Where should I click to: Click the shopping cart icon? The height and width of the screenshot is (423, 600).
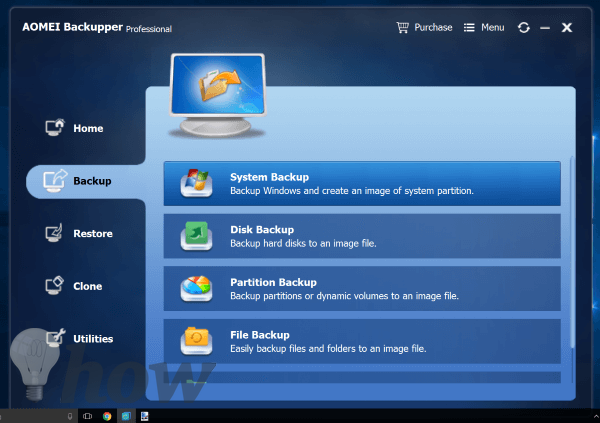tap(403, 28)
